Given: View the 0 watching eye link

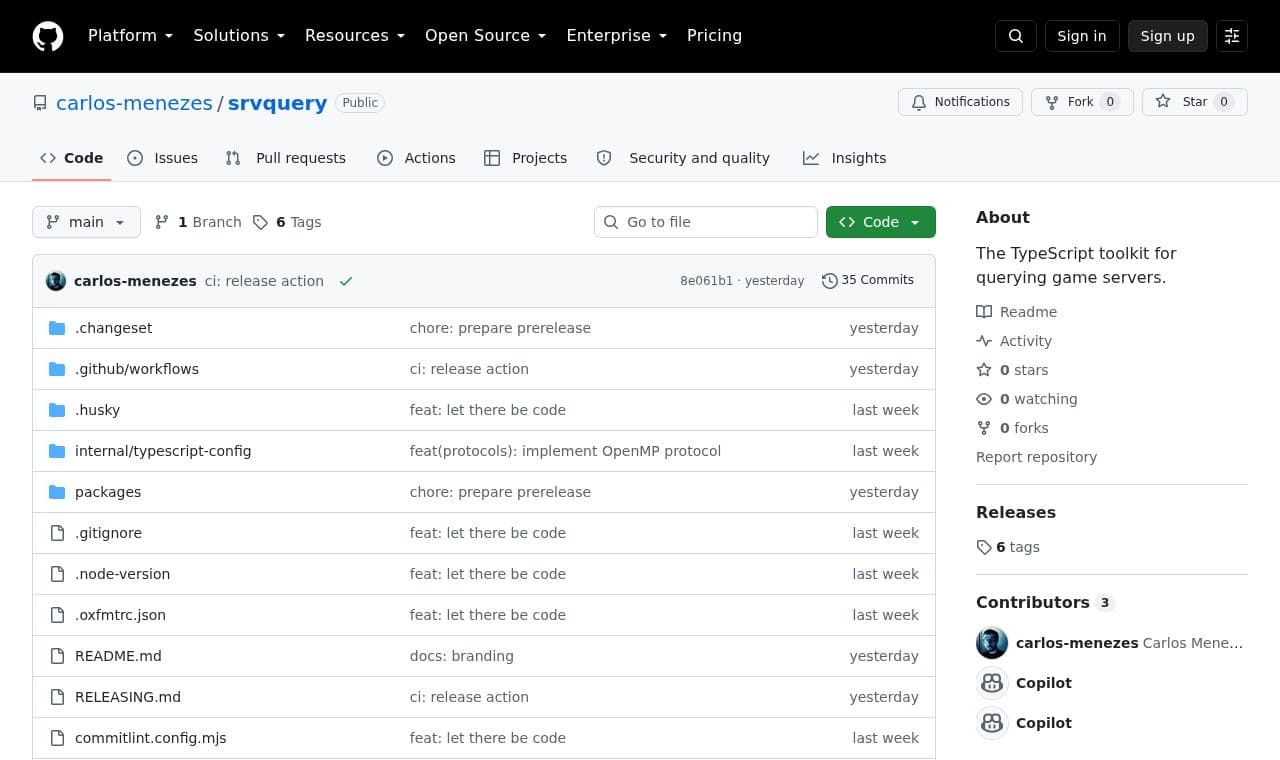Looking at the screenshot, I should pos(1027,399).
